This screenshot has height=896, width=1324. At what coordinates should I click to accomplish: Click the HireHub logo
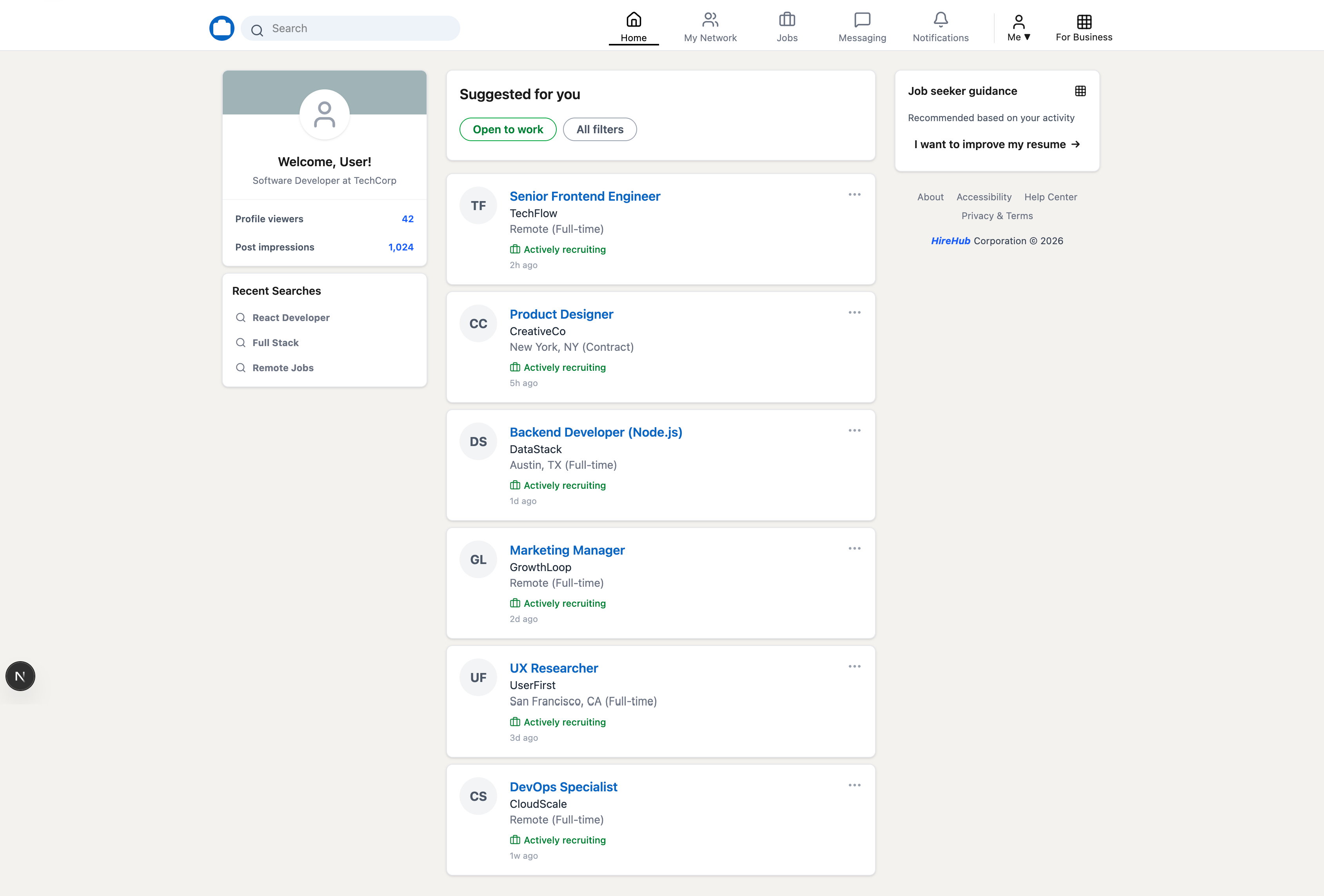pos(222,27)
